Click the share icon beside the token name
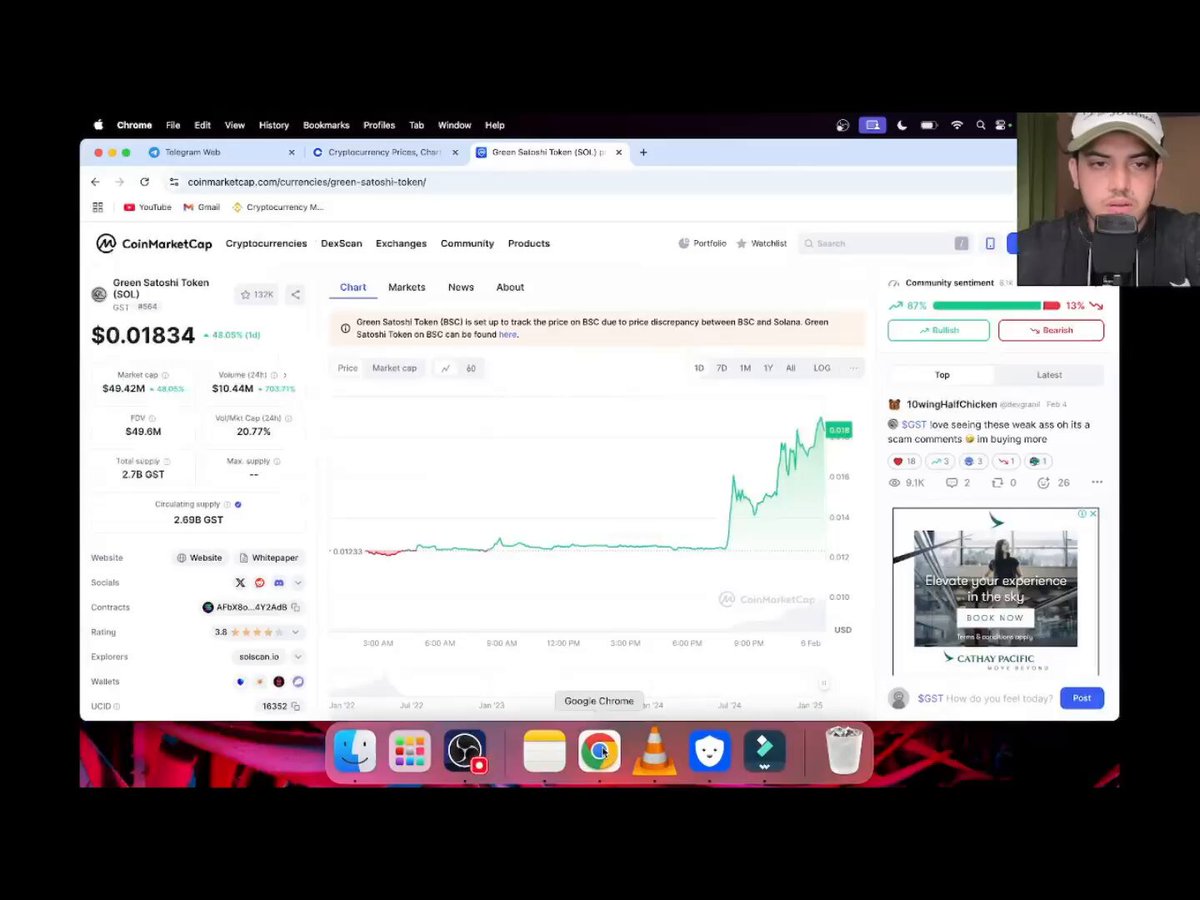This screenshot has height=900, width=1200. [x=295, y=295]
